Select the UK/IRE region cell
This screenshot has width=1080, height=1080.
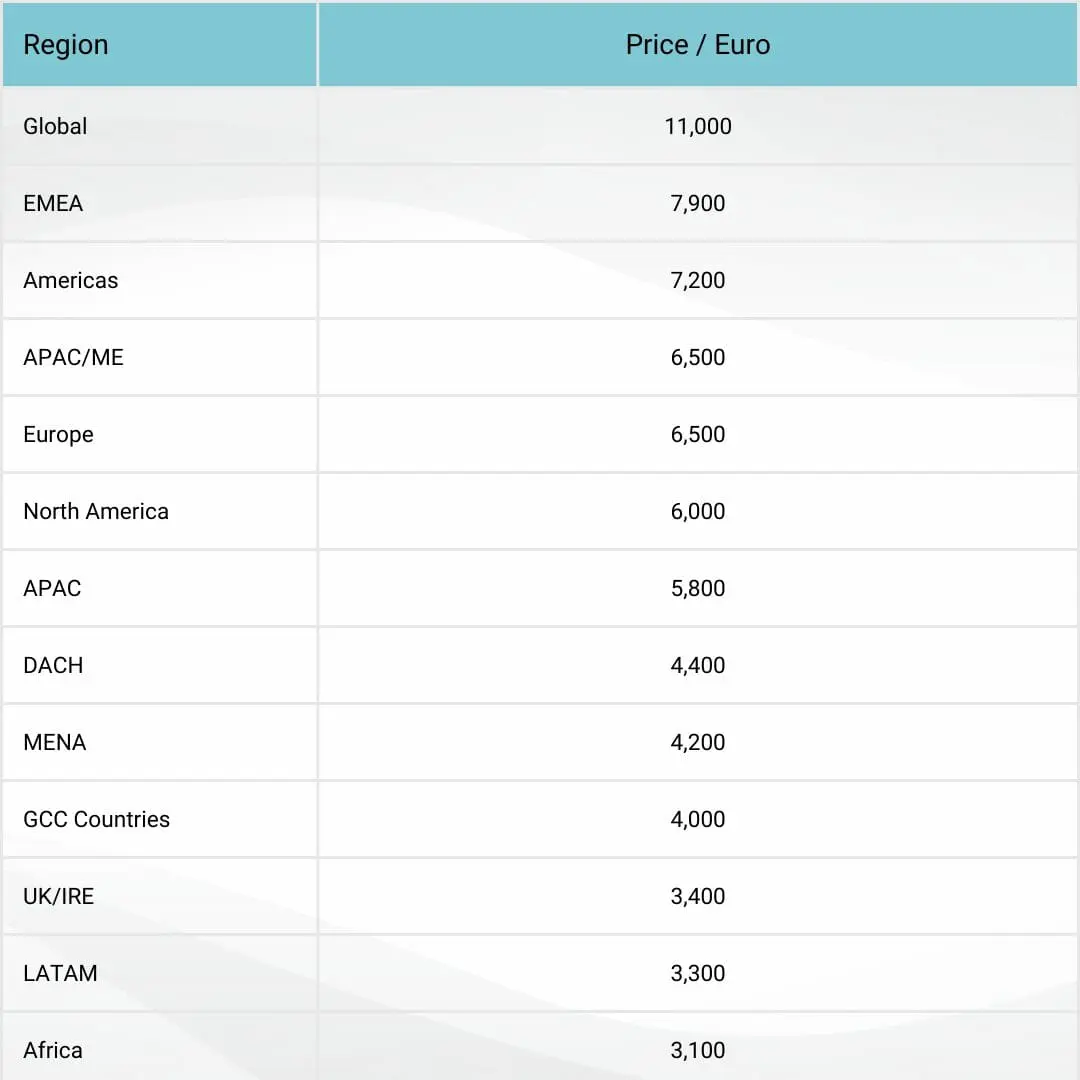tap(59, 896)
